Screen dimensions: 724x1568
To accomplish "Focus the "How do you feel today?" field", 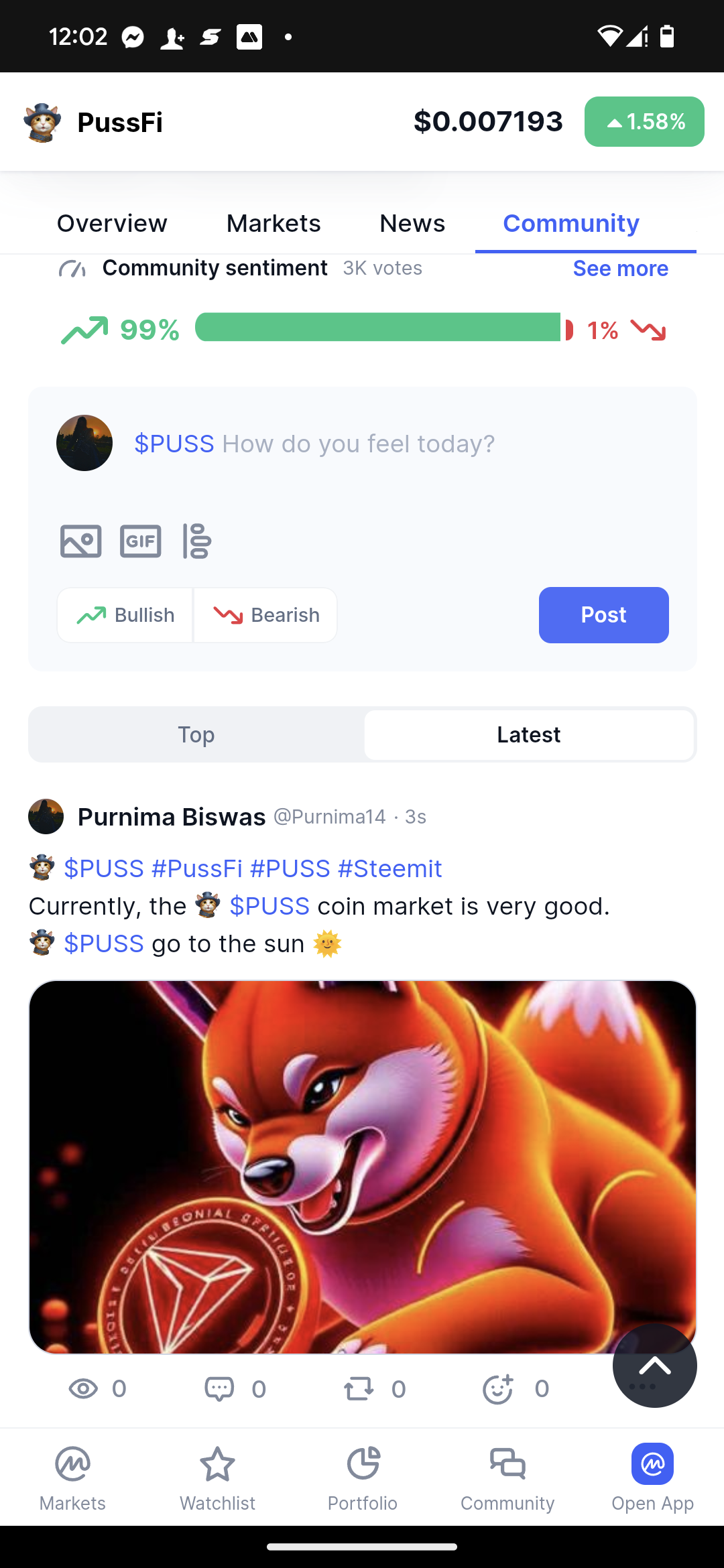I will tap(358, 444).
